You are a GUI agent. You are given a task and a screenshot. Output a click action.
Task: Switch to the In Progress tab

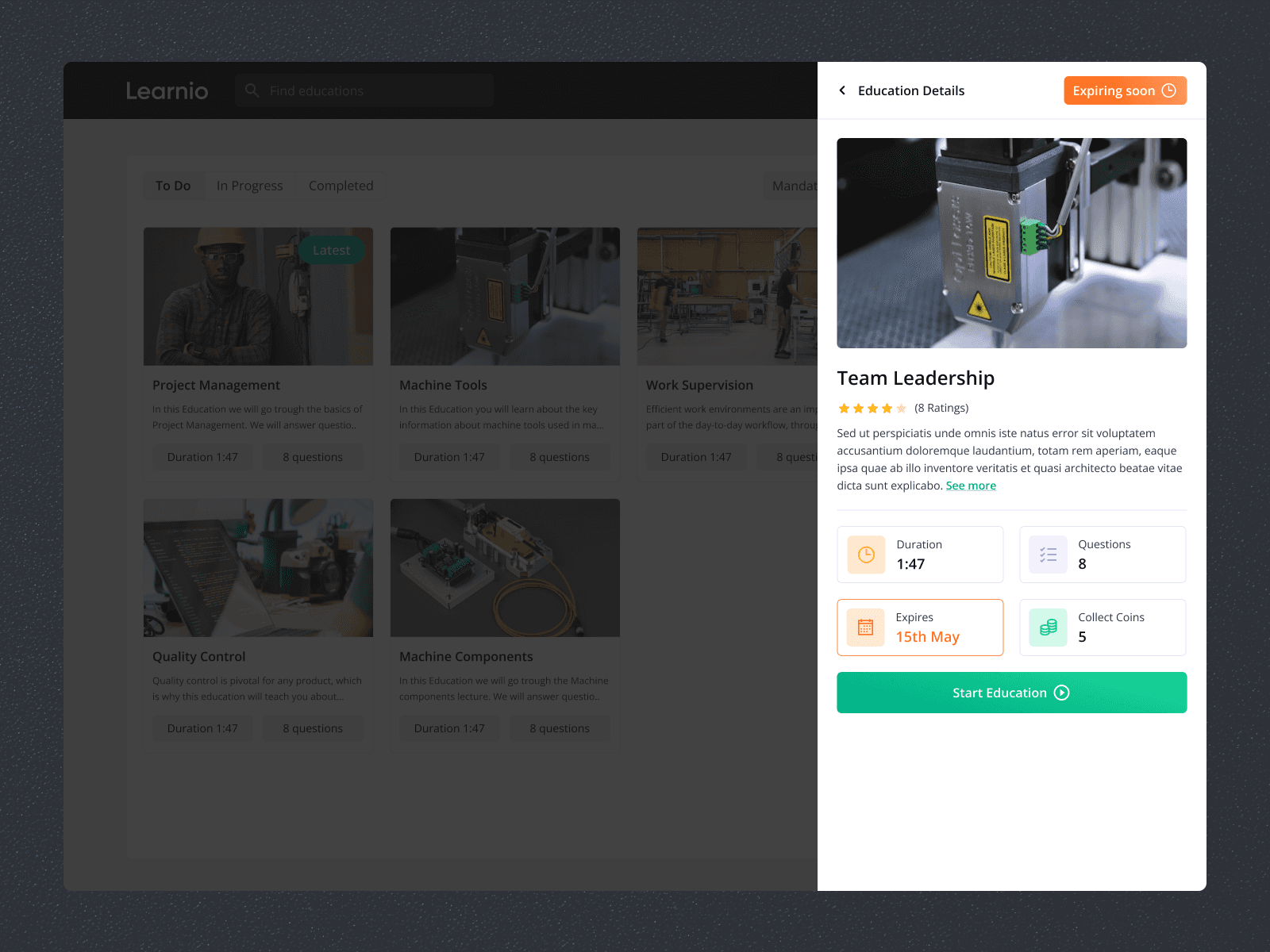point(249,186)
